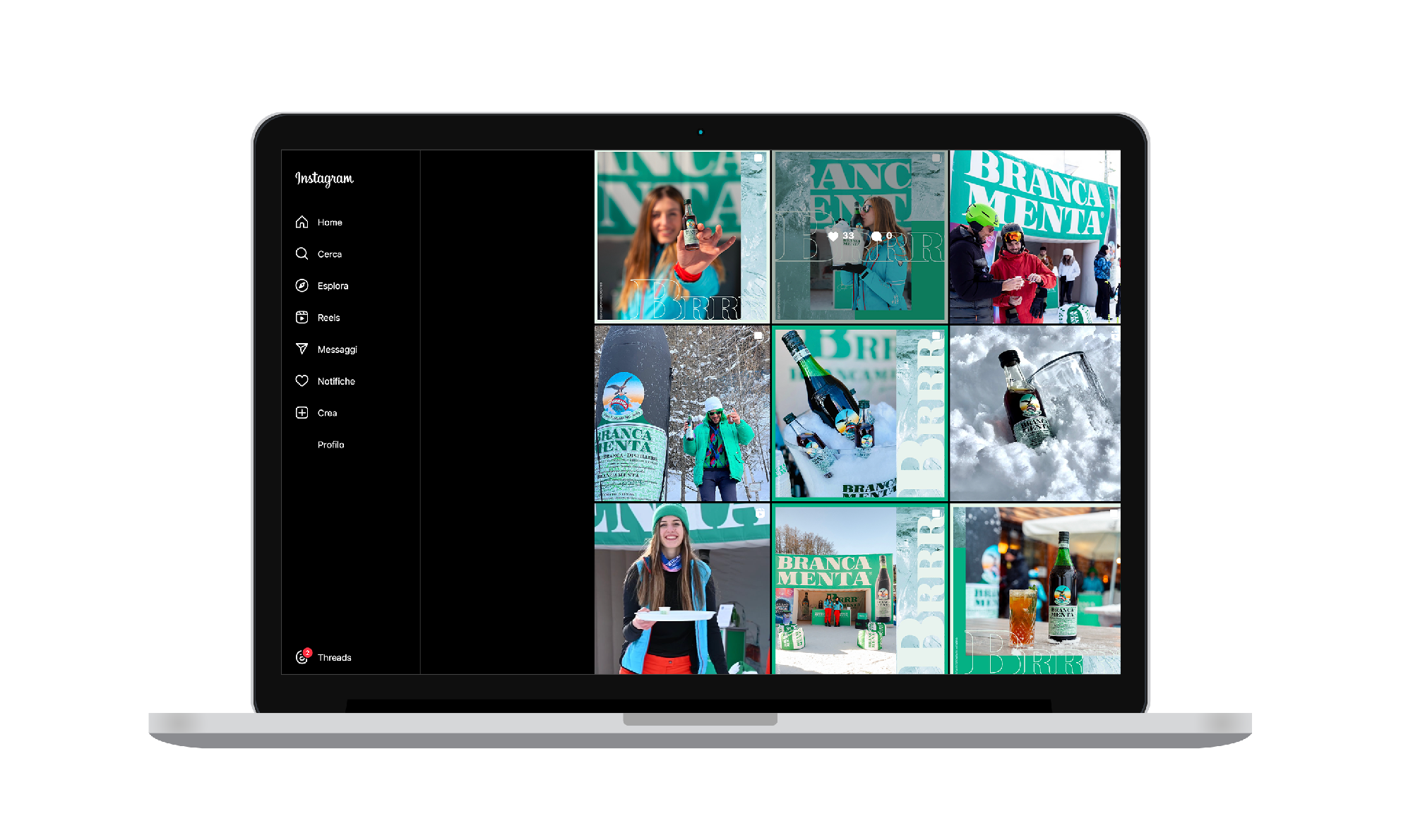
Task: Go to Home in the sidebar
Action: pos(319,222)
